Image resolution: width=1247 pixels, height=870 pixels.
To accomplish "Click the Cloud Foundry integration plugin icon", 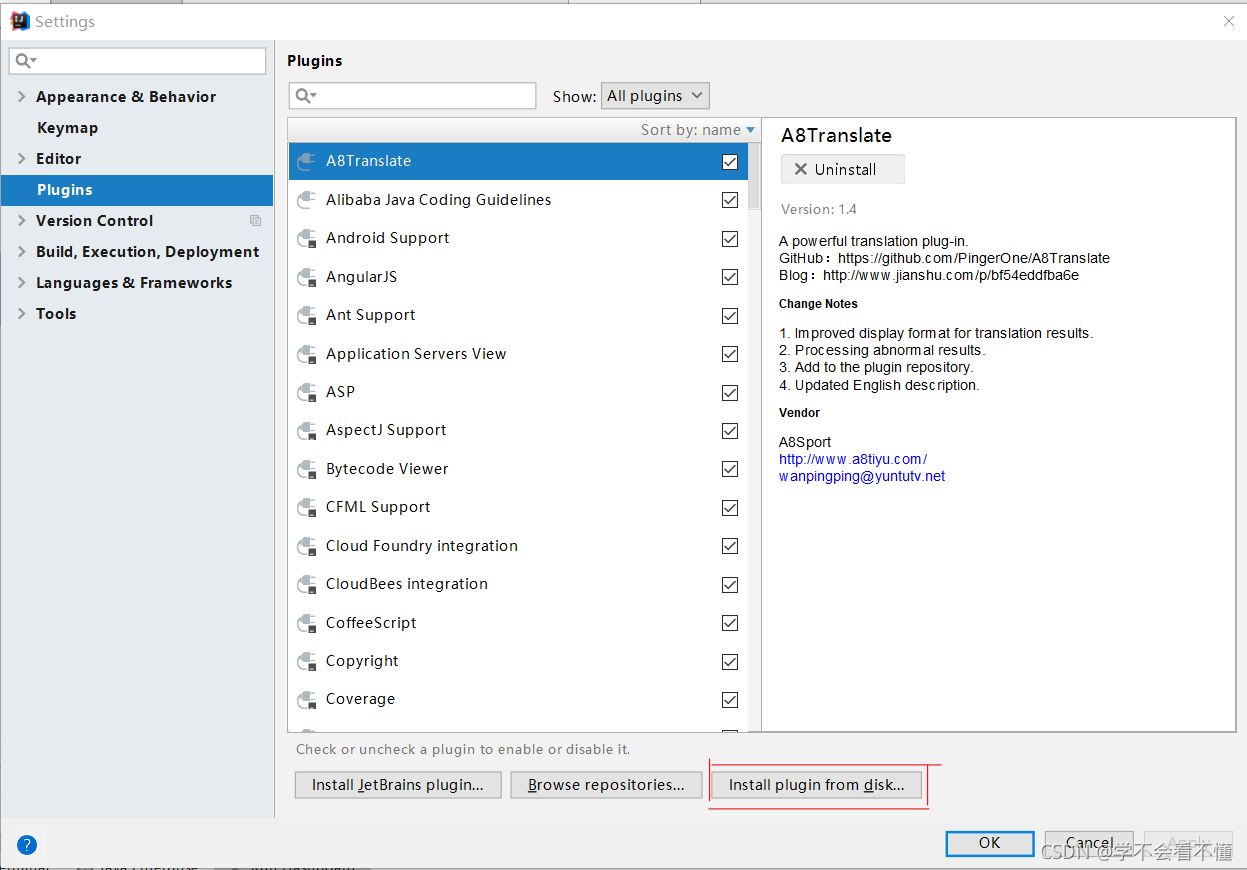I will pyautogui.click(x=308, y=547).
